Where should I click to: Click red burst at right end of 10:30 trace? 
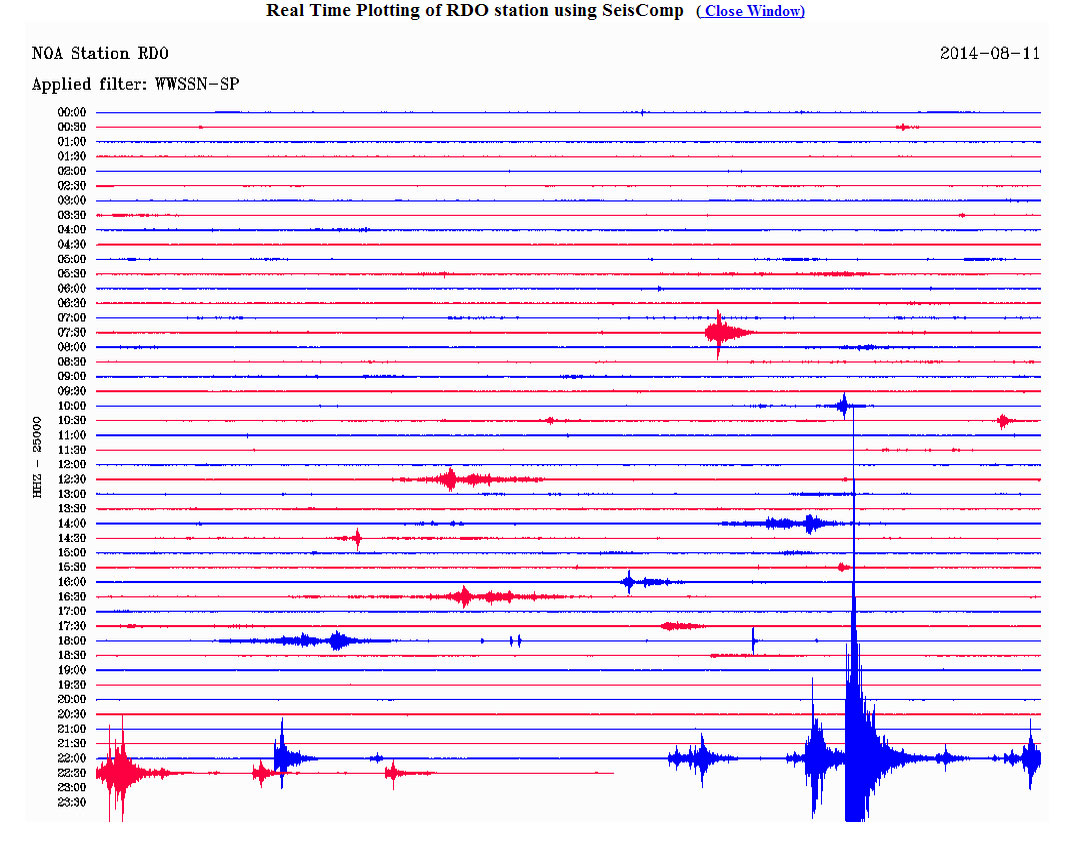(1003, 421)
